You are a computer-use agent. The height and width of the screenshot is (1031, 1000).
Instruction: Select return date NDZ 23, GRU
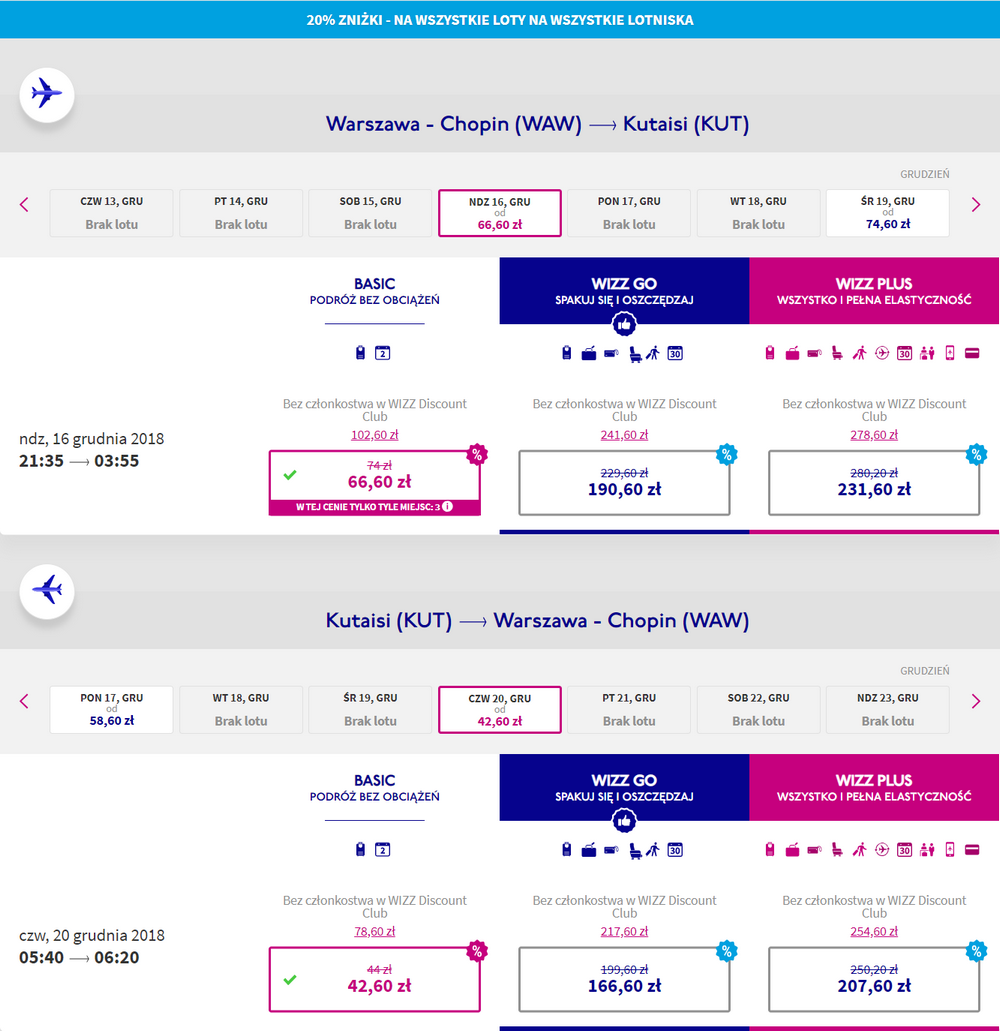pos(888,709)
